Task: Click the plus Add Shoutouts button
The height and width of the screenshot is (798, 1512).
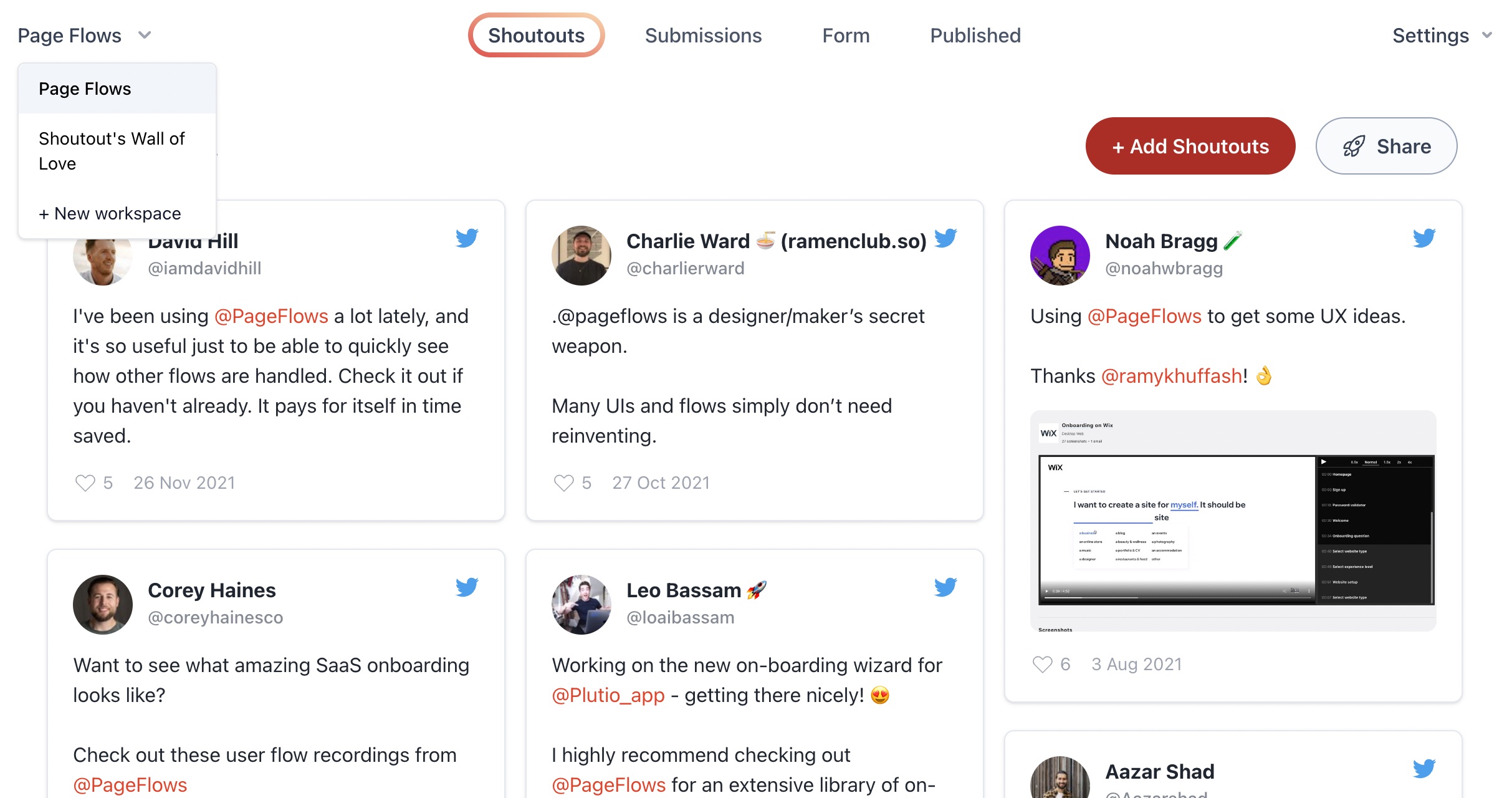Action: (x=1192, y=146)
